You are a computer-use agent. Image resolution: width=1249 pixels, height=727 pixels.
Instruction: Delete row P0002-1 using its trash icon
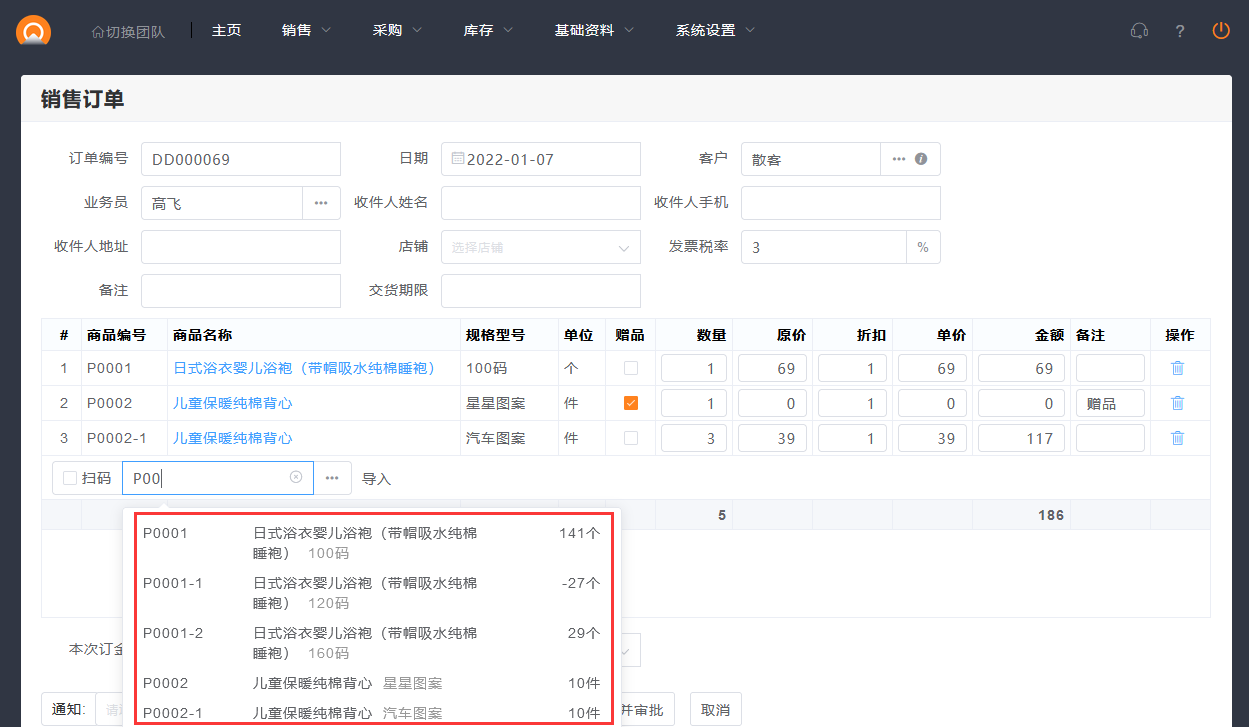click(x=1178, y=438)
